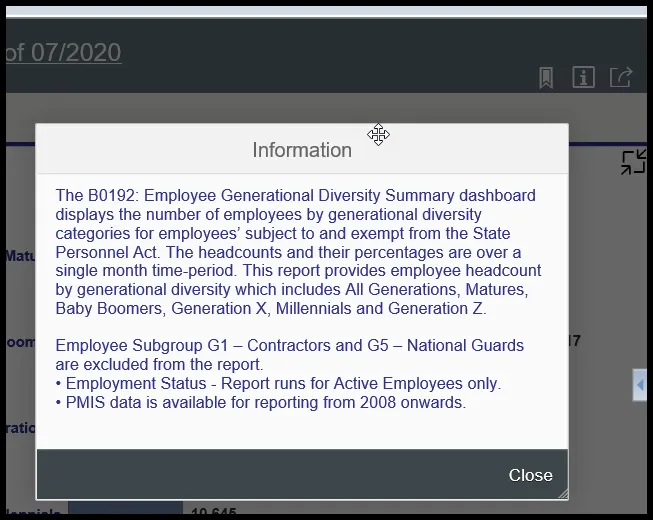This screenshot has height=520, width=653.
Task: Close the Information dialog
Action: (x=530, y=475)
